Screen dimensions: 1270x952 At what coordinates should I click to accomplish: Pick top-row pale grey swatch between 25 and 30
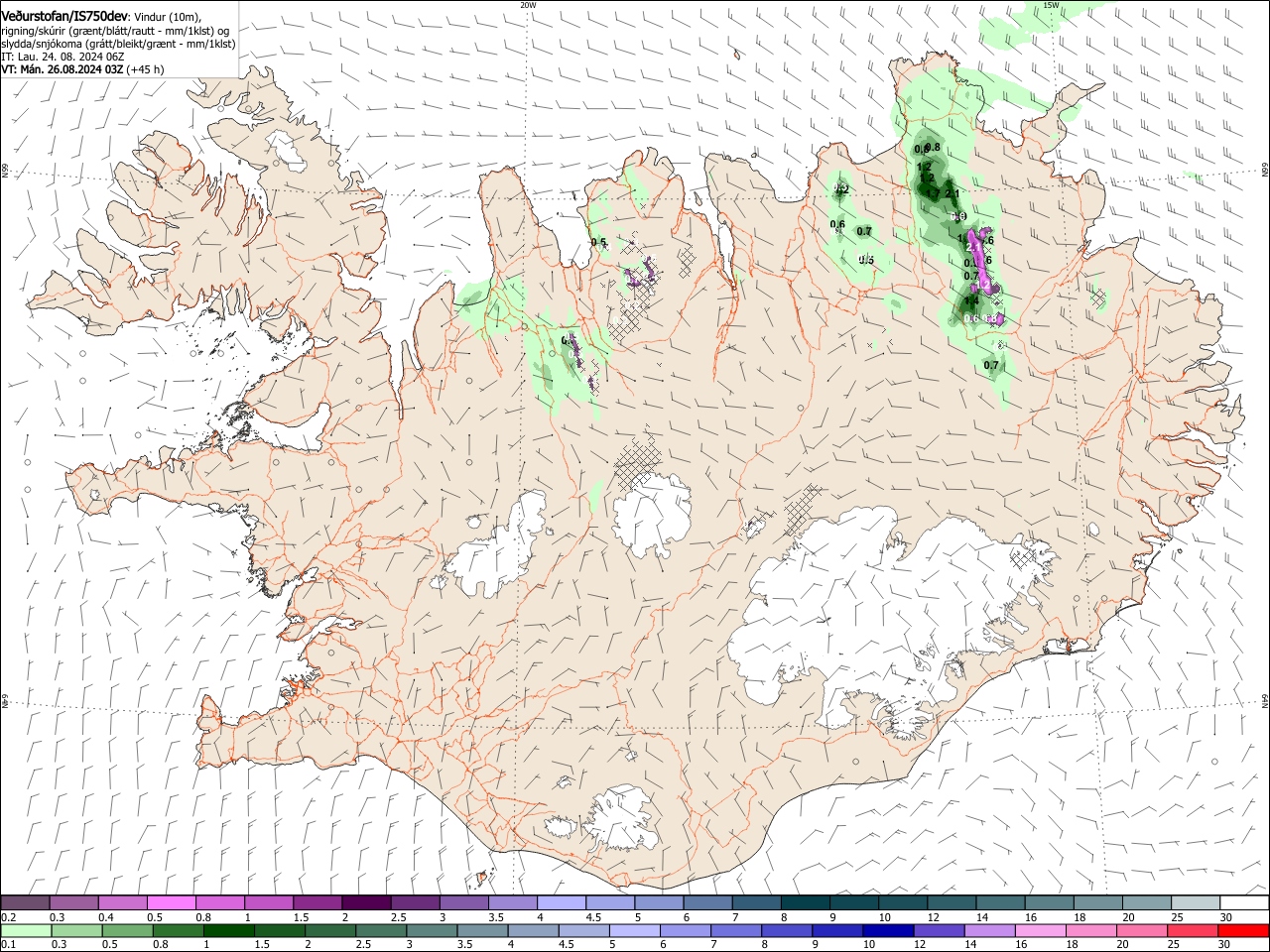click(x=1197, y=903)
